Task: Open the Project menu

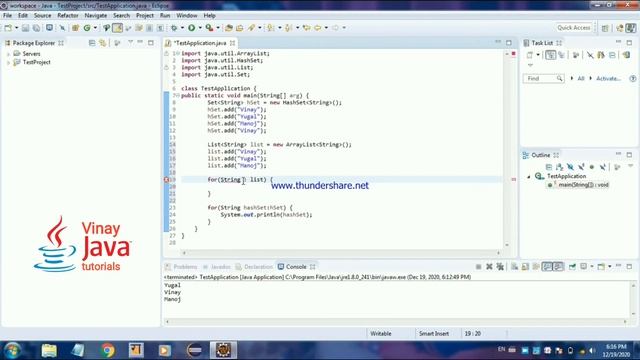Action: pyautogui.click(x=144, y=16)
